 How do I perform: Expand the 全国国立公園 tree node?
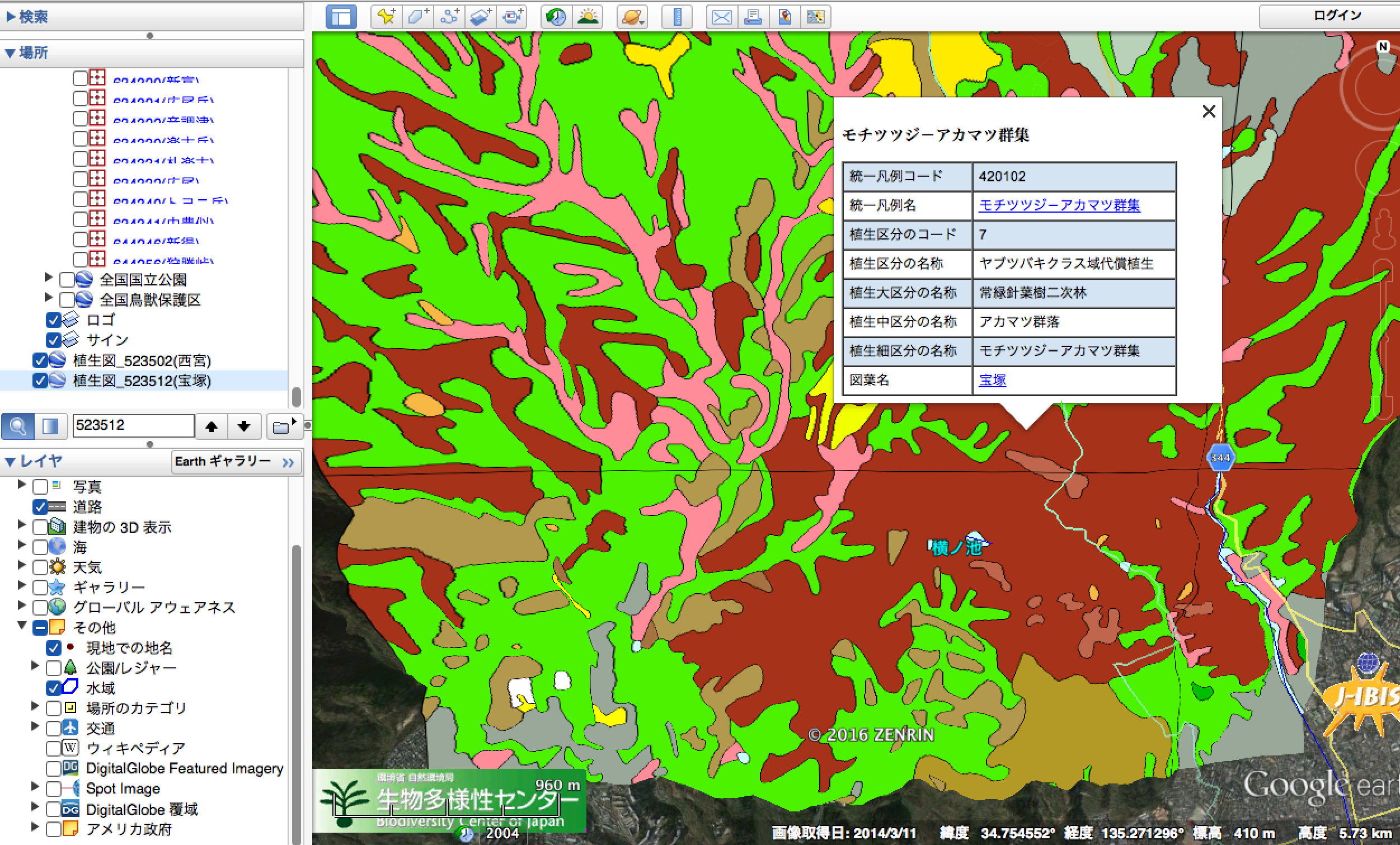48,278
